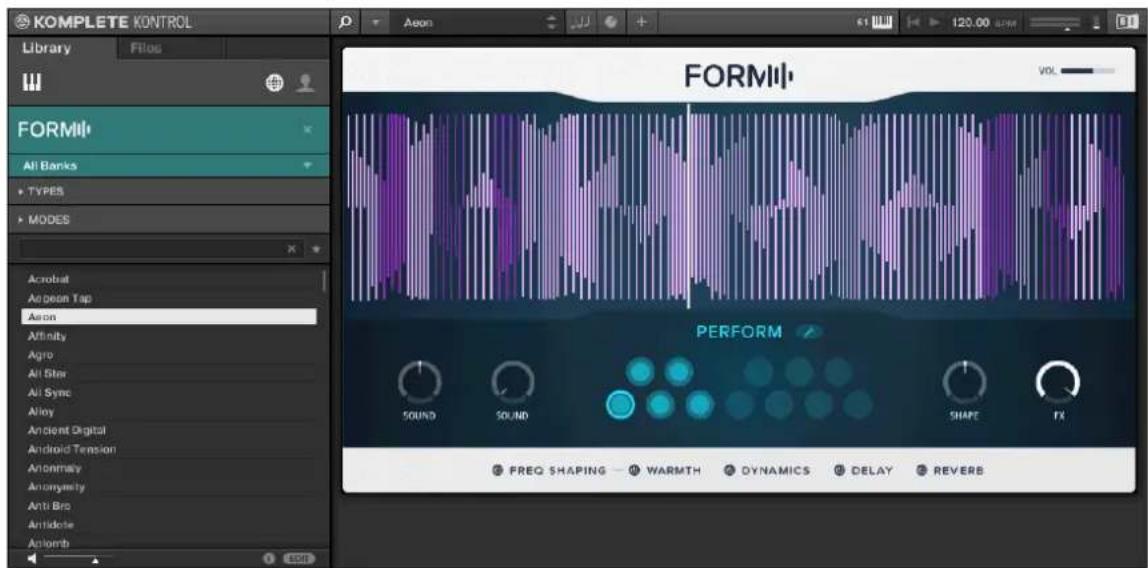Image resolution: width=1148 pixels, height=568 pixels.
Task: Click the PERFORM section label
Action: [739, 332]
